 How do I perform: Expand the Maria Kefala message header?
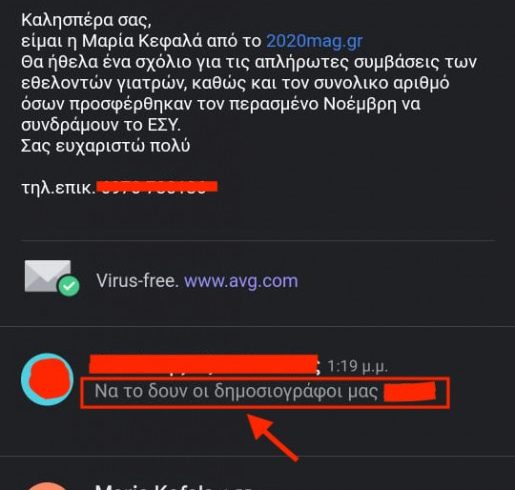(173, 486)
